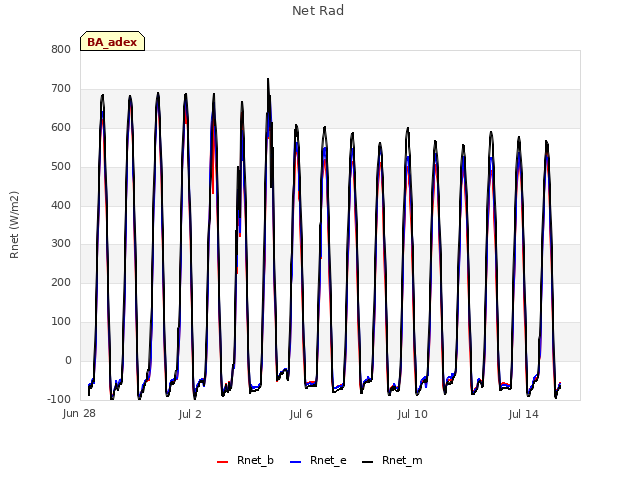Toggle the Rnet_m legend entry
Image resolution: width=640 pixels, height=480 pixels.
(x=392, y=461)
